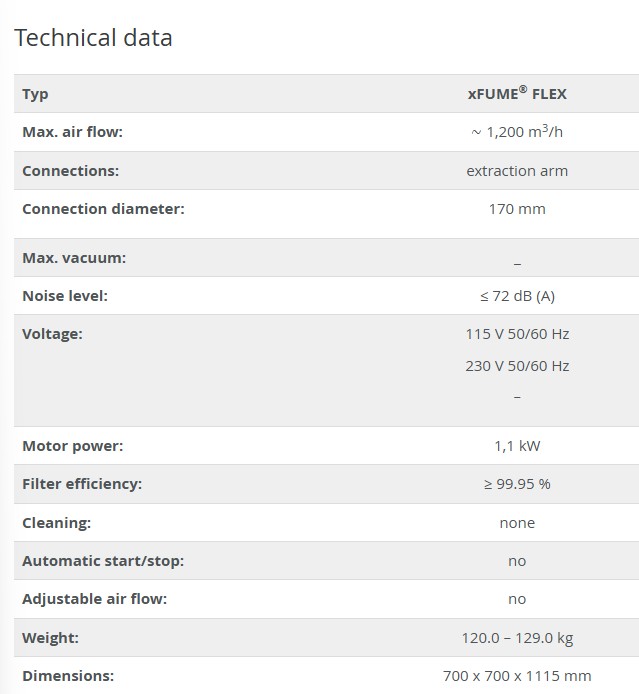
Task: Select the xFUME FLEX column header
Action: tap(517, 94)
